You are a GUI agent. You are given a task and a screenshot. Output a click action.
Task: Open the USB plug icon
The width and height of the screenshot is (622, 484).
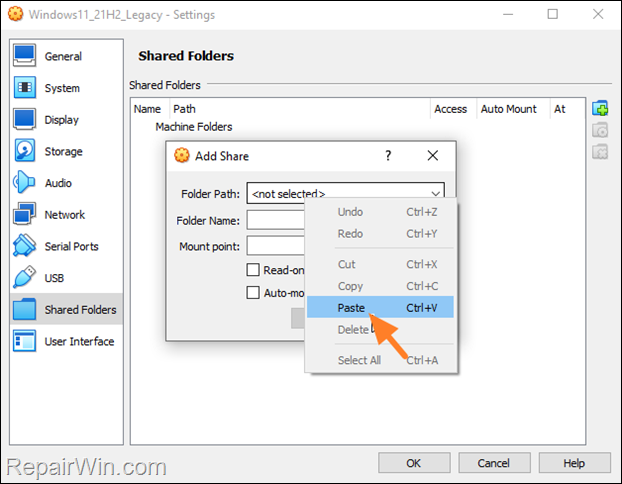tap(24, 277)
